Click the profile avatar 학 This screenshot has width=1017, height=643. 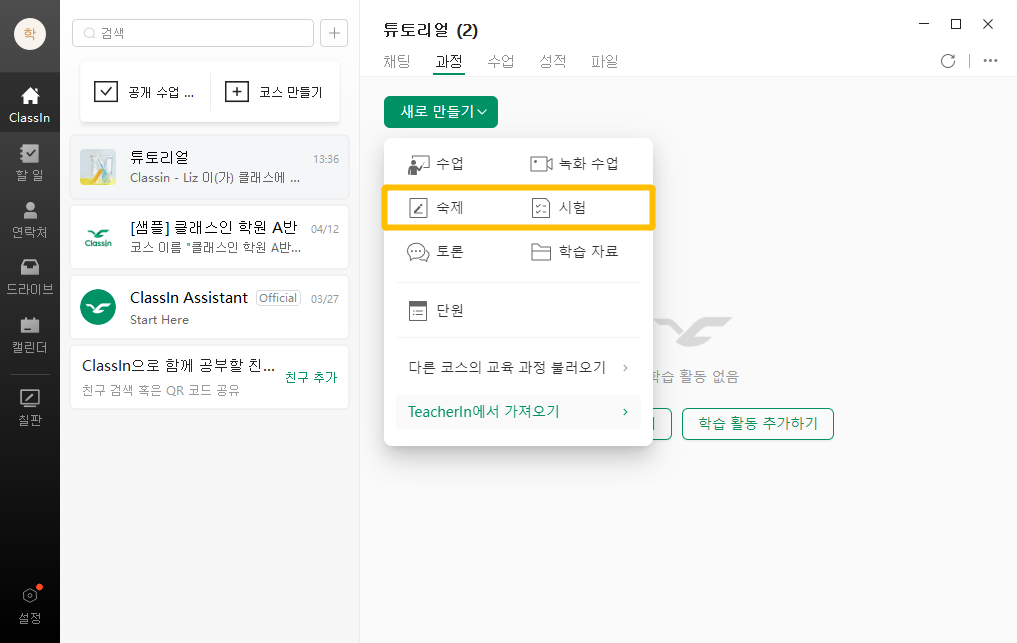(x=30, y=34)
